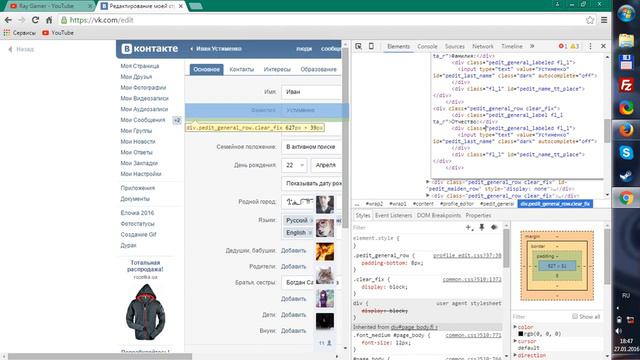Click the animations diamond icon in Styles

pos(494,227)
